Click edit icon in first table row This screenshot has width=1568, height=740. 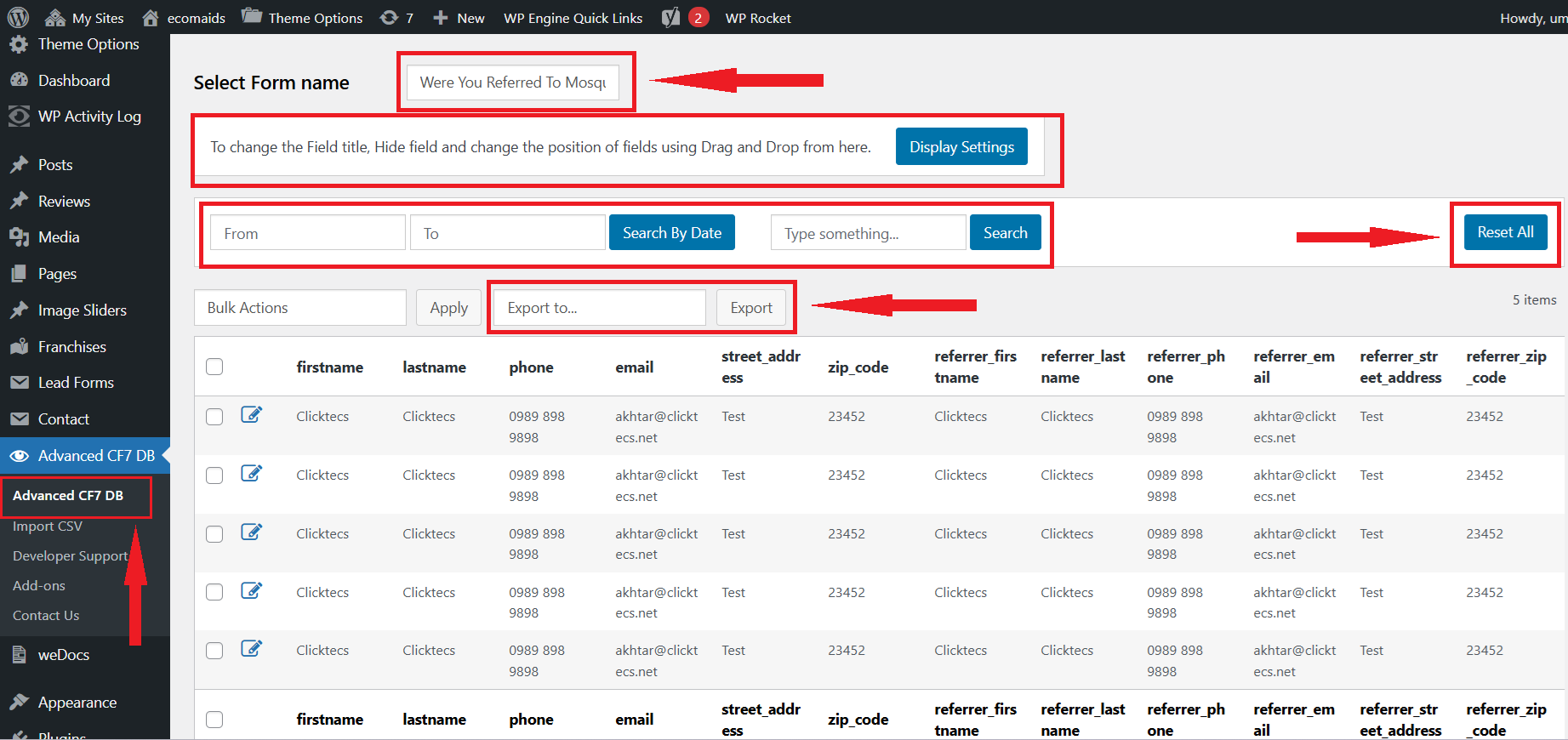point(251,415)
